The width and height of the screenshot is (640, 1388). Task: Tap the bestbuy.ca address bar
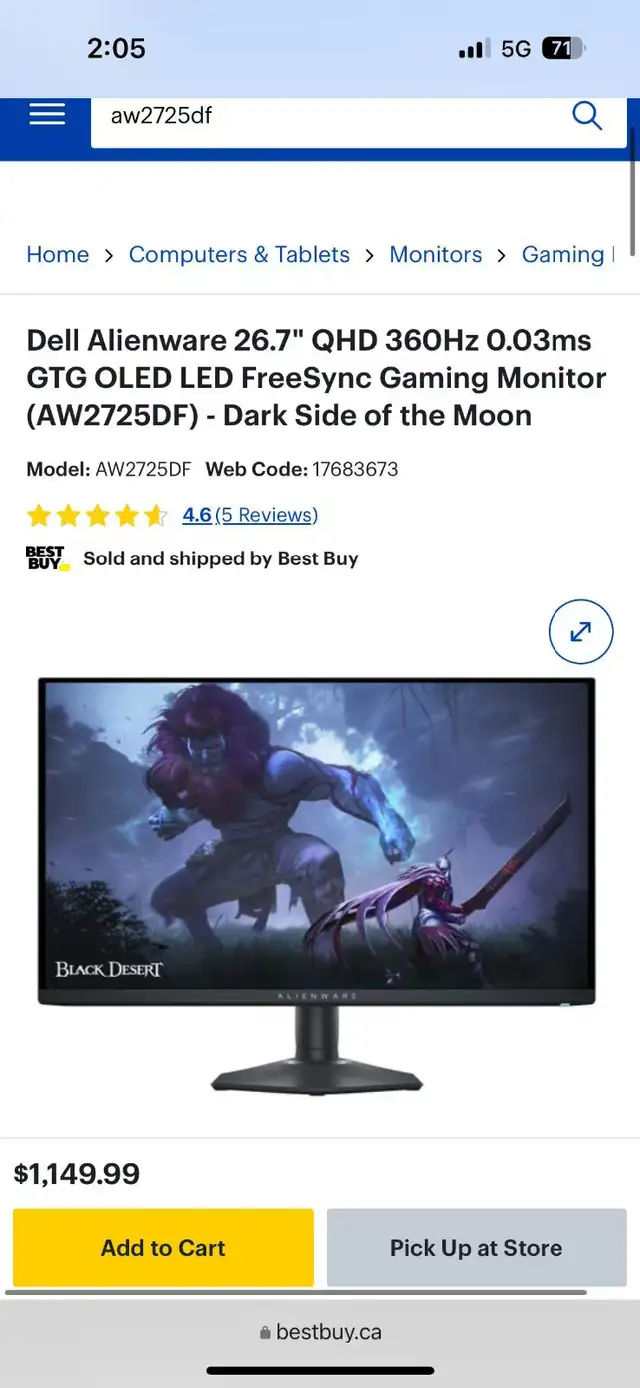(x=320, y=1333)
